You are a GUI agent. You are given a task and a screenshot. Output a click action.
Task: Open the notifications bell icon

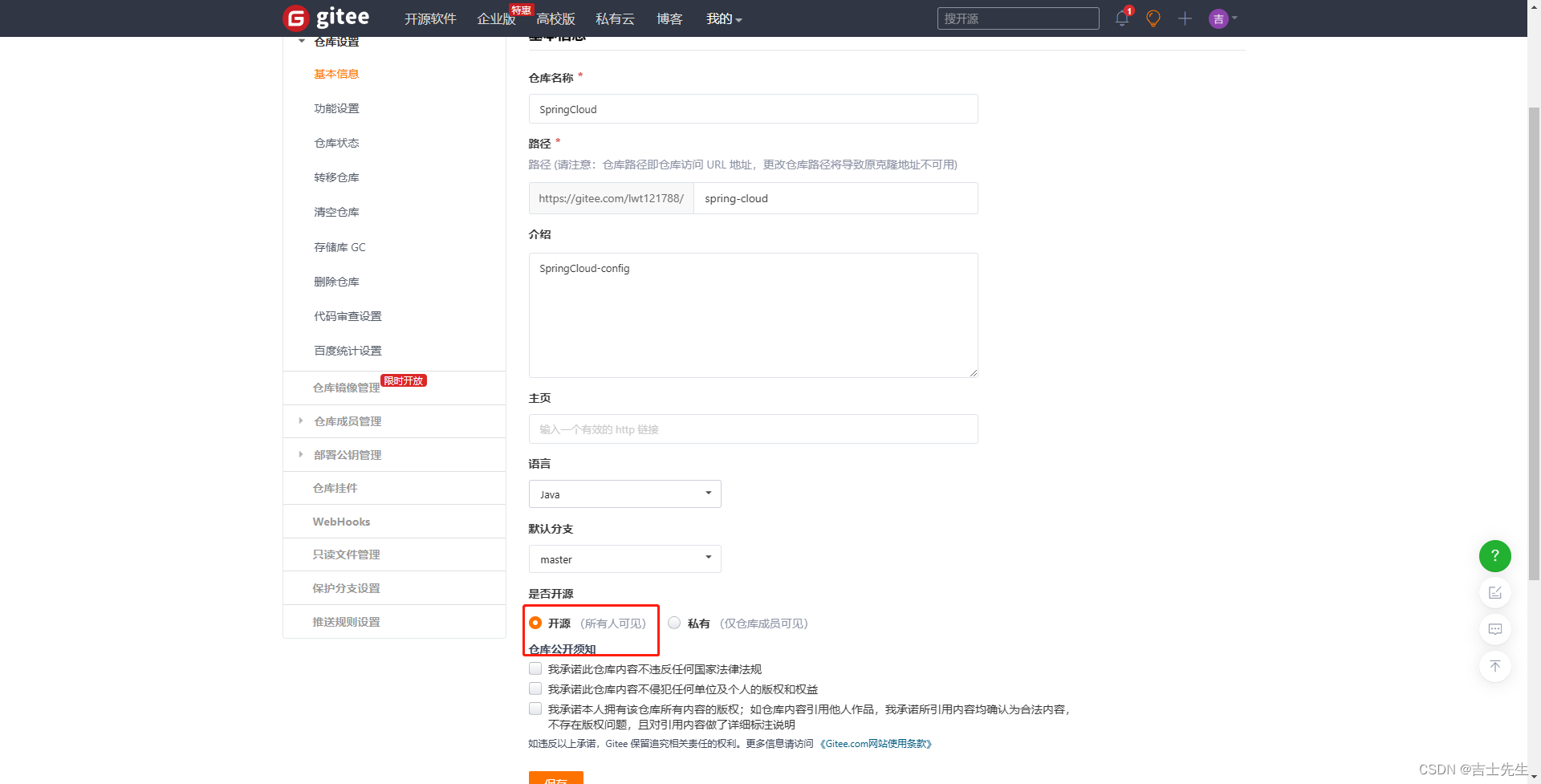click(1122, 18)
